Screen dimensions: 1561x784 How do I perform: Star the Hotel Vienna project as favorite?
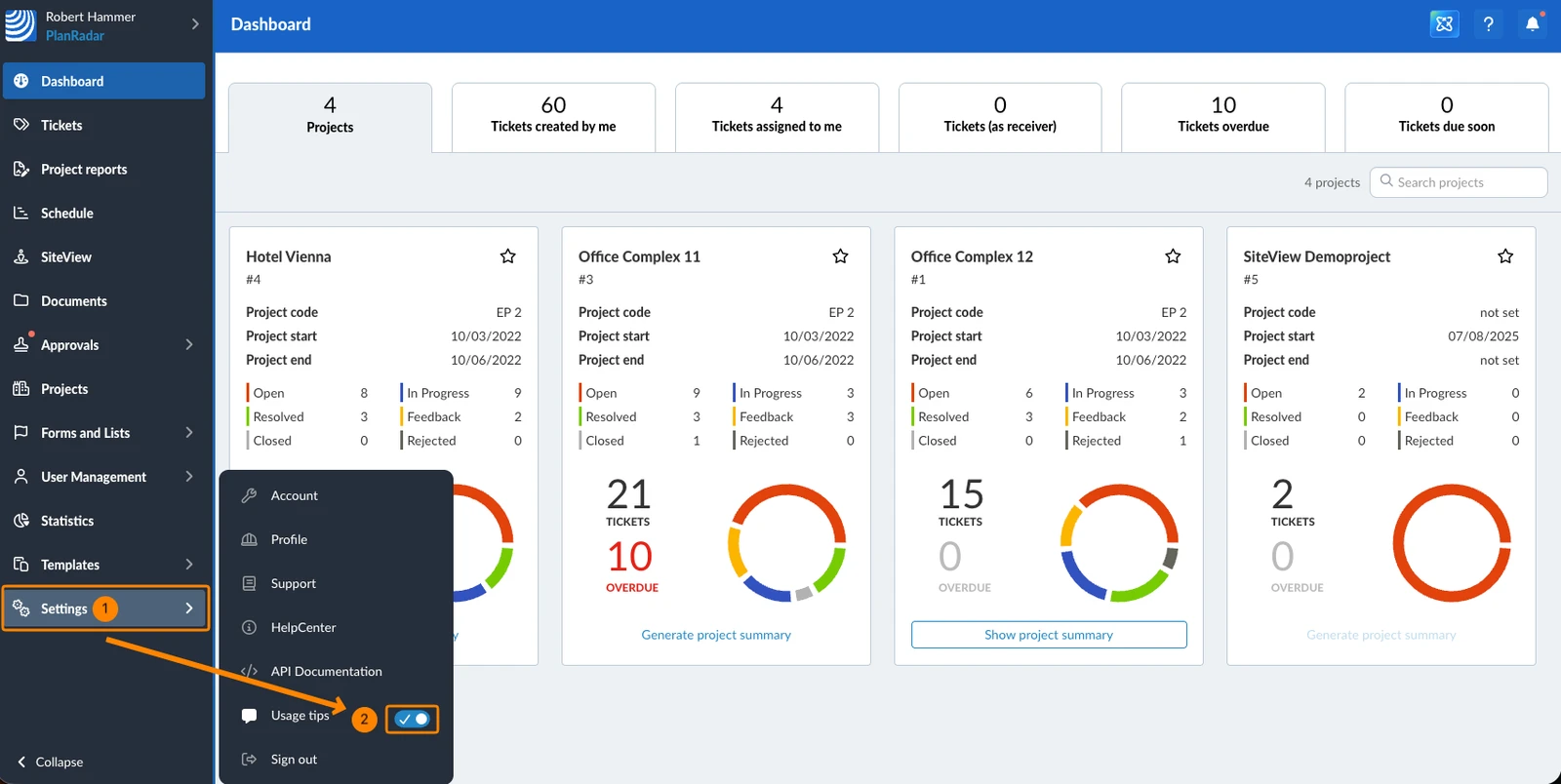coord(507,256)
